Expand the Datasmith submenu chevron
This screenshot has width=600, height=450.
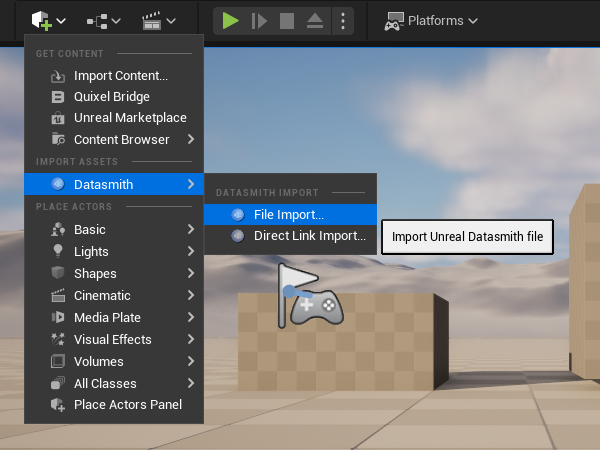191,184
